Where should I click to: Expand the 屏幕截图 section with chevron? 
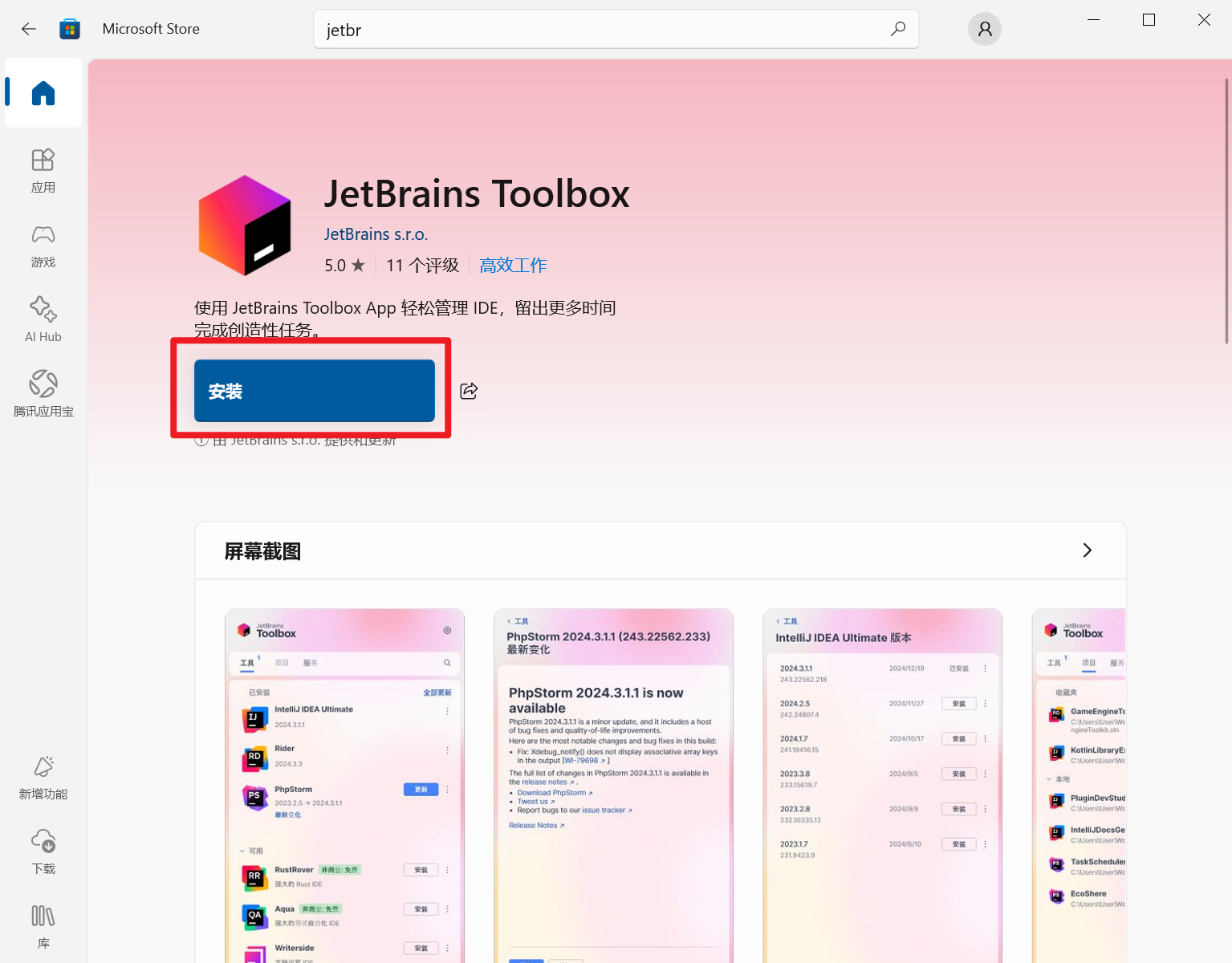1087,551
